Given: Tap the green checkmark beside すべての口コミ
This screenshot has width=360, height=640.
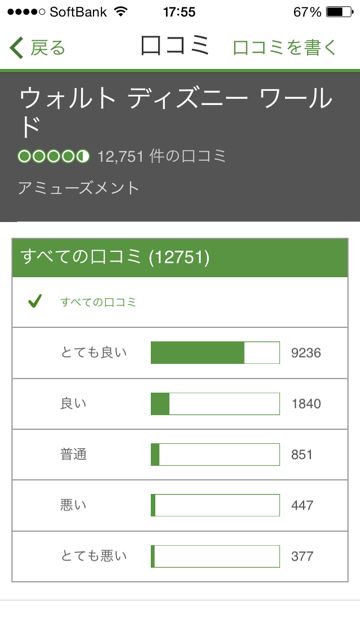Looking at the screenshot, I should pyautogui.click(x=35, y=302).
